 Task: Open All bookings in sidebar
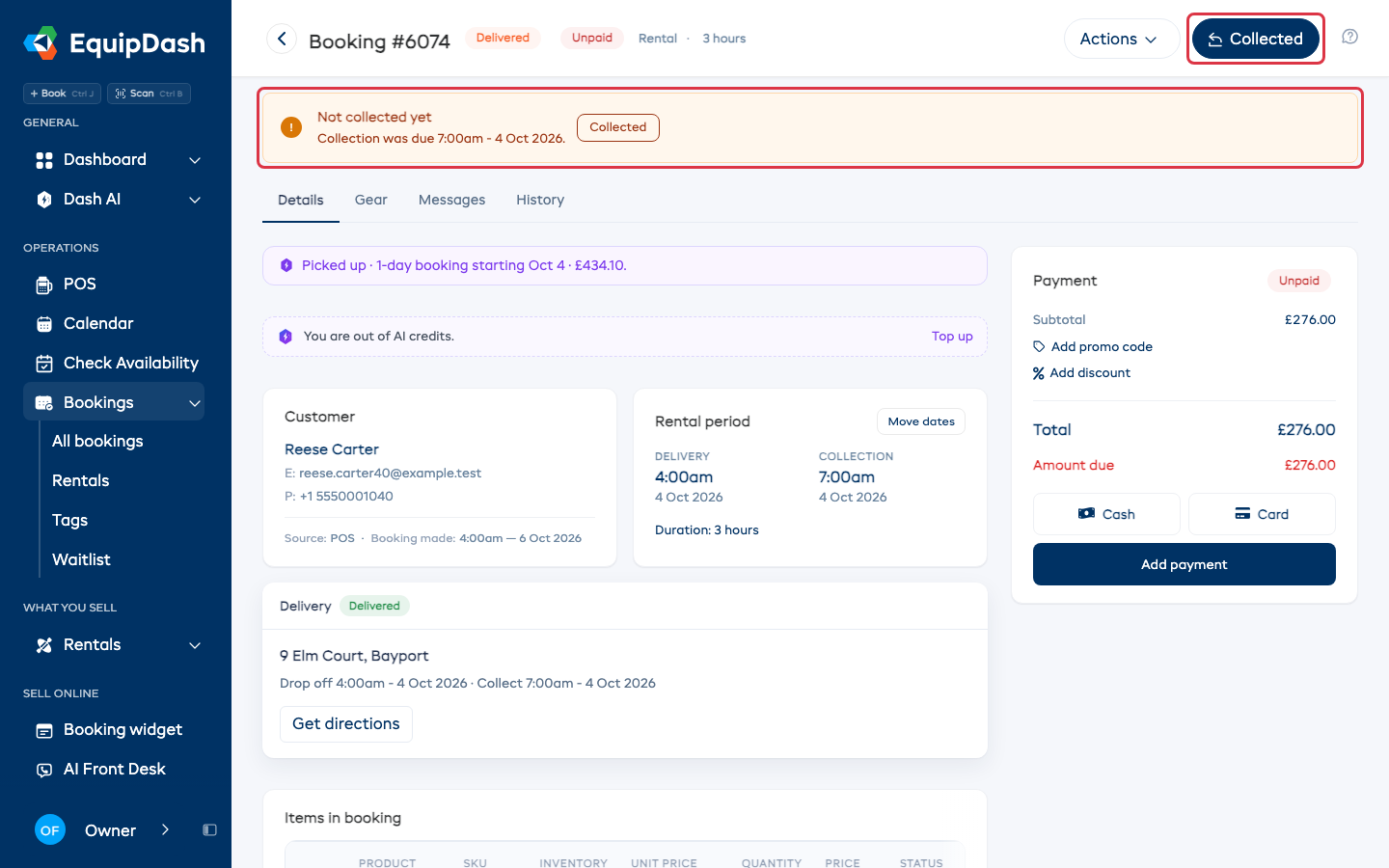pos(97,441)
